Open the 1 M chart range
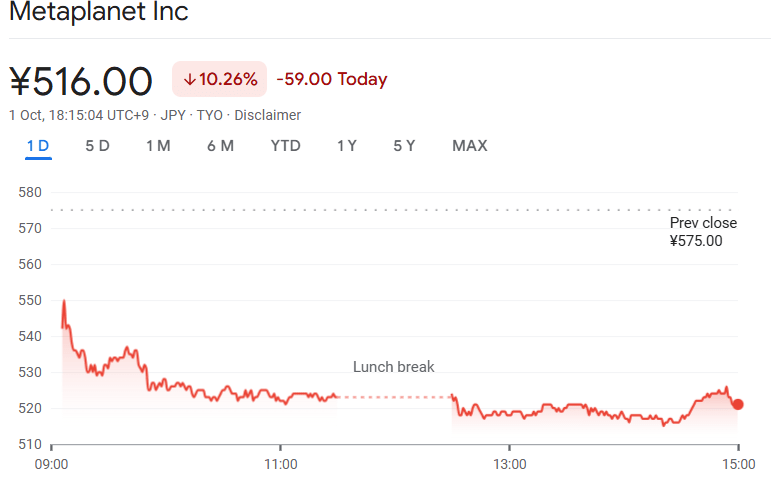The height and width of the screenshot is (486, 771). coord(158,146)
